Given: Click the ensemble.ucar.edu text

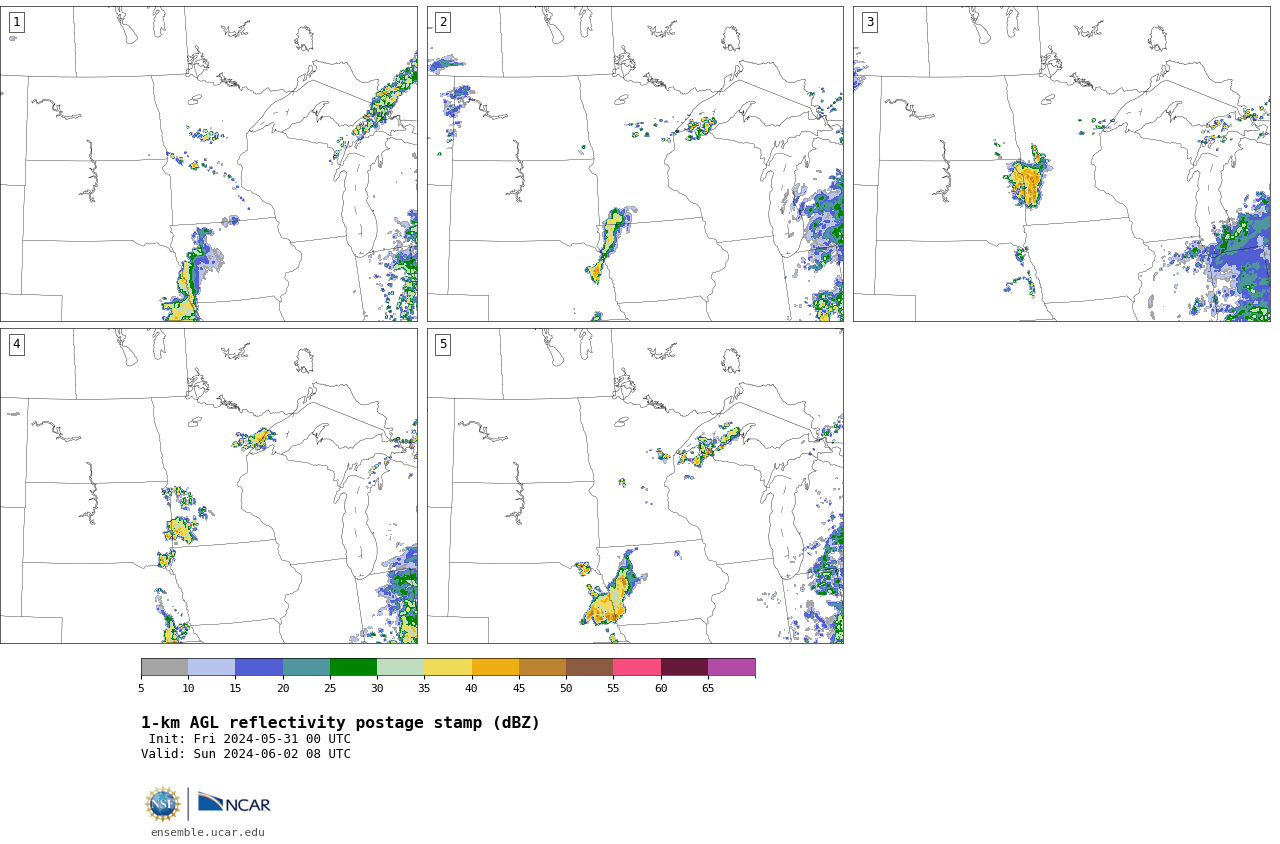Looking at the screenshot, I should (208, 832).
